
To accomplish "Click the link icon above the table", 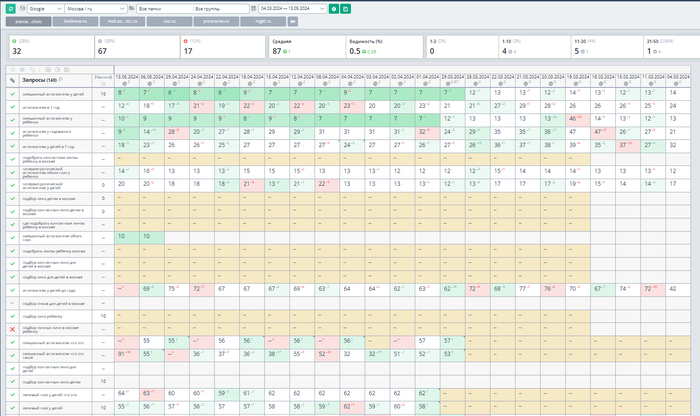I will 32,70.
